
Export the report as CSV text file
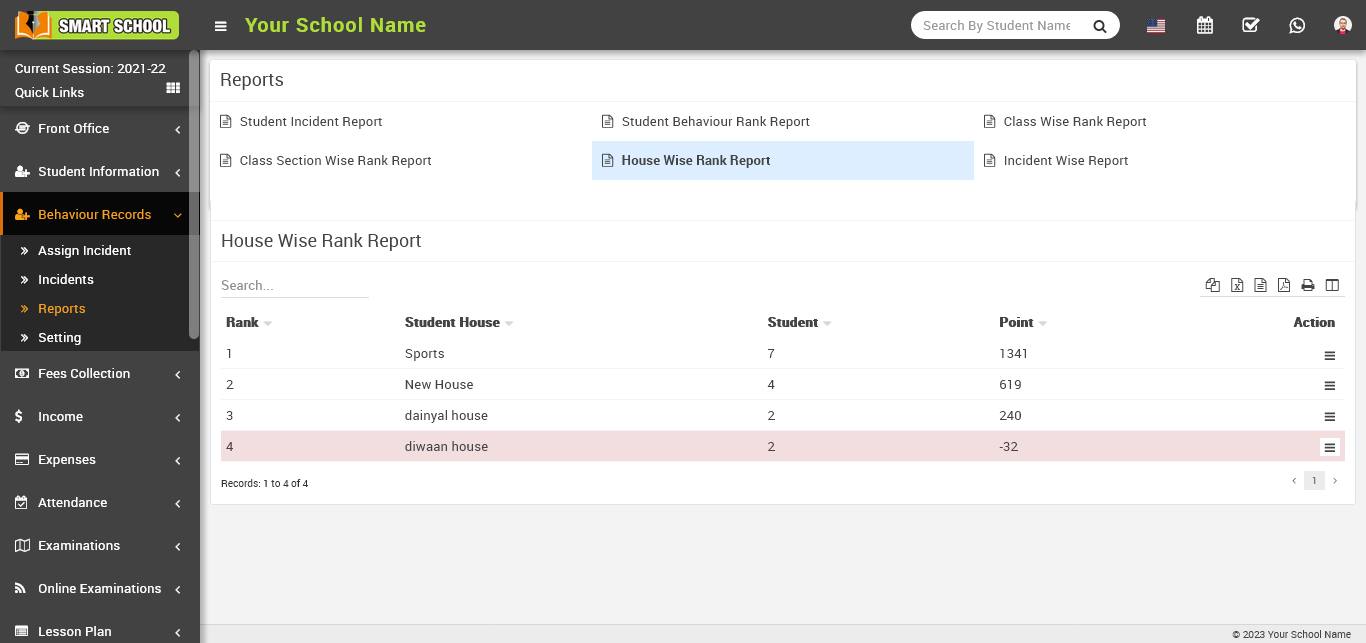[1260, 285]
